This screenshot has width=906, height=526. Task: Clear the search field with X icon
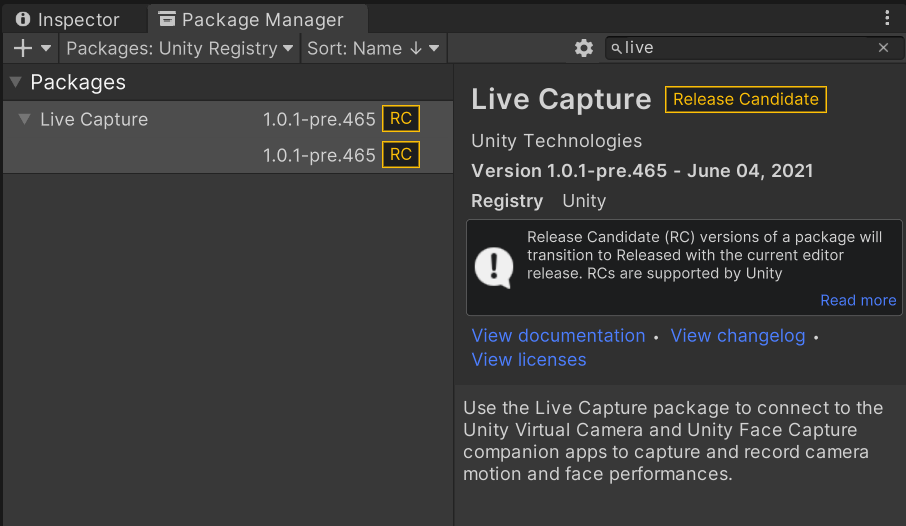pos(883,48)
